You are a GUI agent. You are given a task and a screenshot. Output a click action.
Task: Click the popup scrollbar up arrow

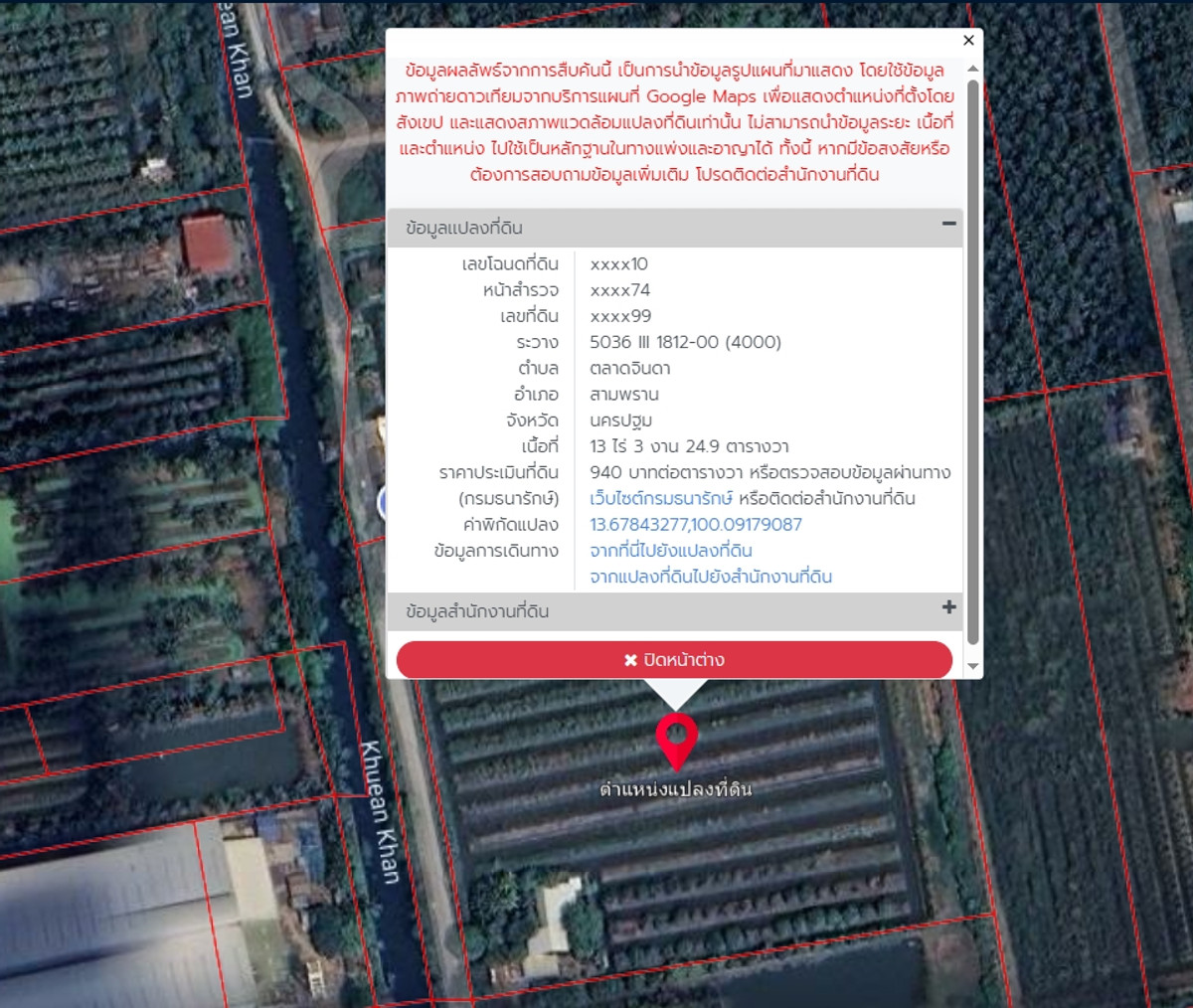point(972,69)
